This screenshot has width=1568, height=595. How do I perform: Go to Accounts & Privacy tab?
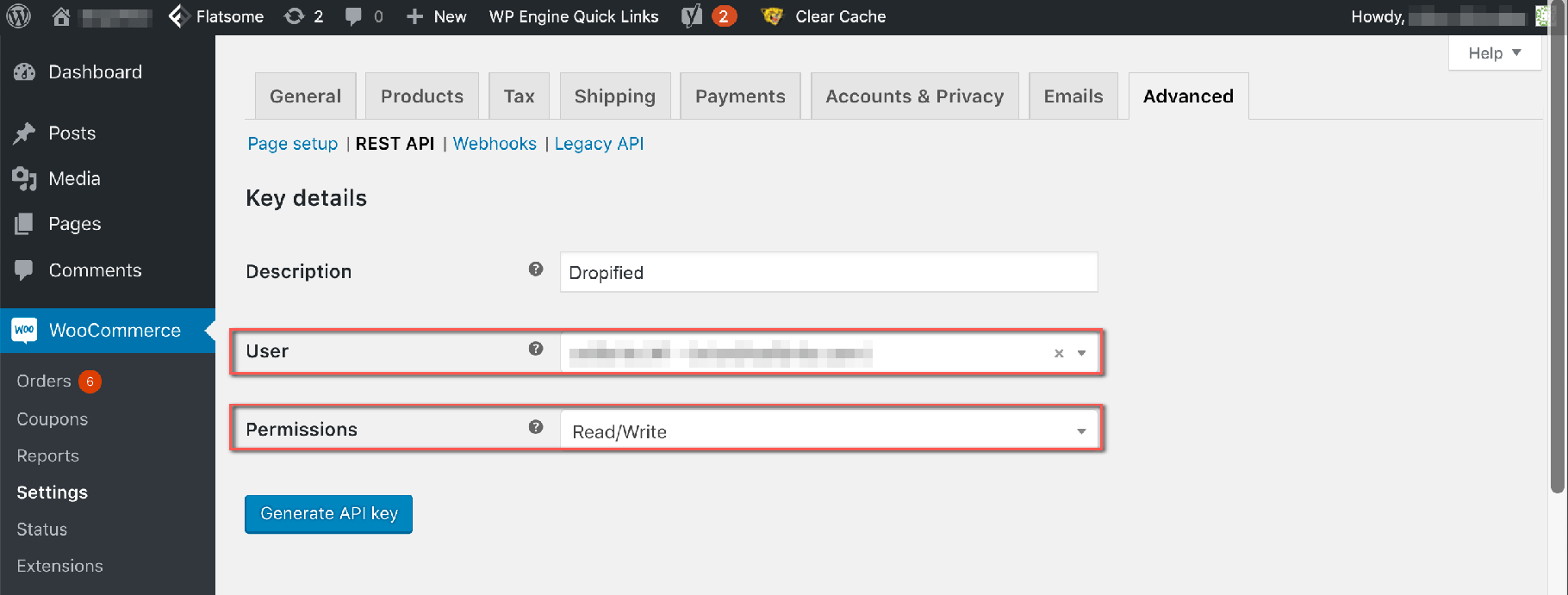click(915, 96)
